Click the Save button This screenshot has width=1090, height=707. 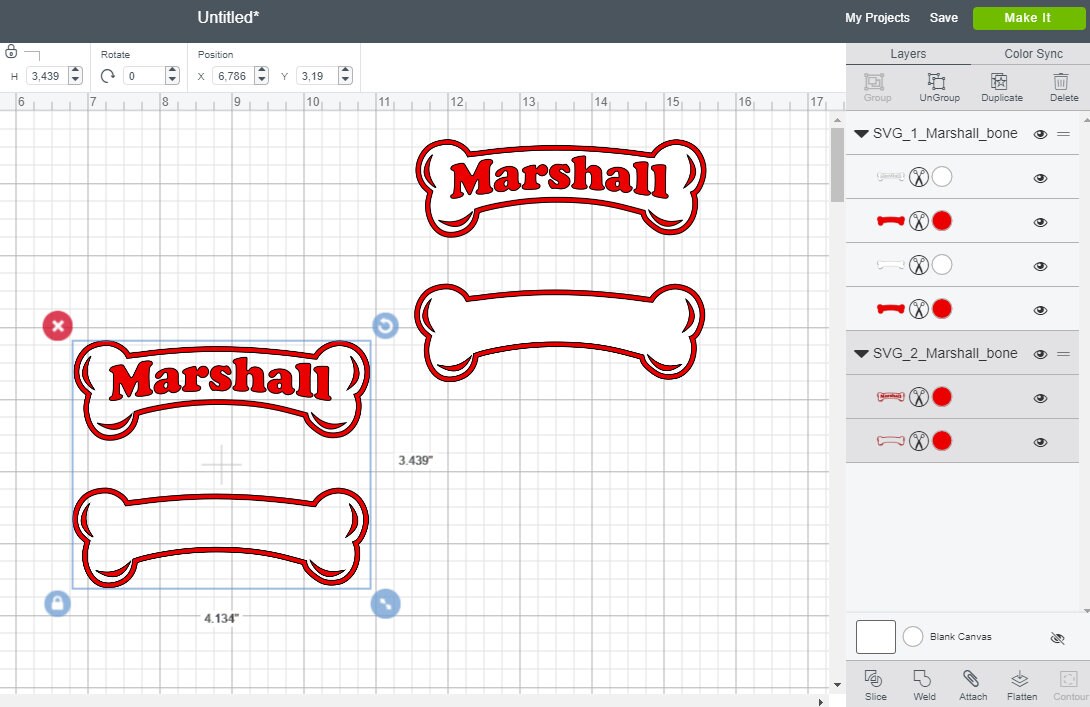[x=943, y=18]
